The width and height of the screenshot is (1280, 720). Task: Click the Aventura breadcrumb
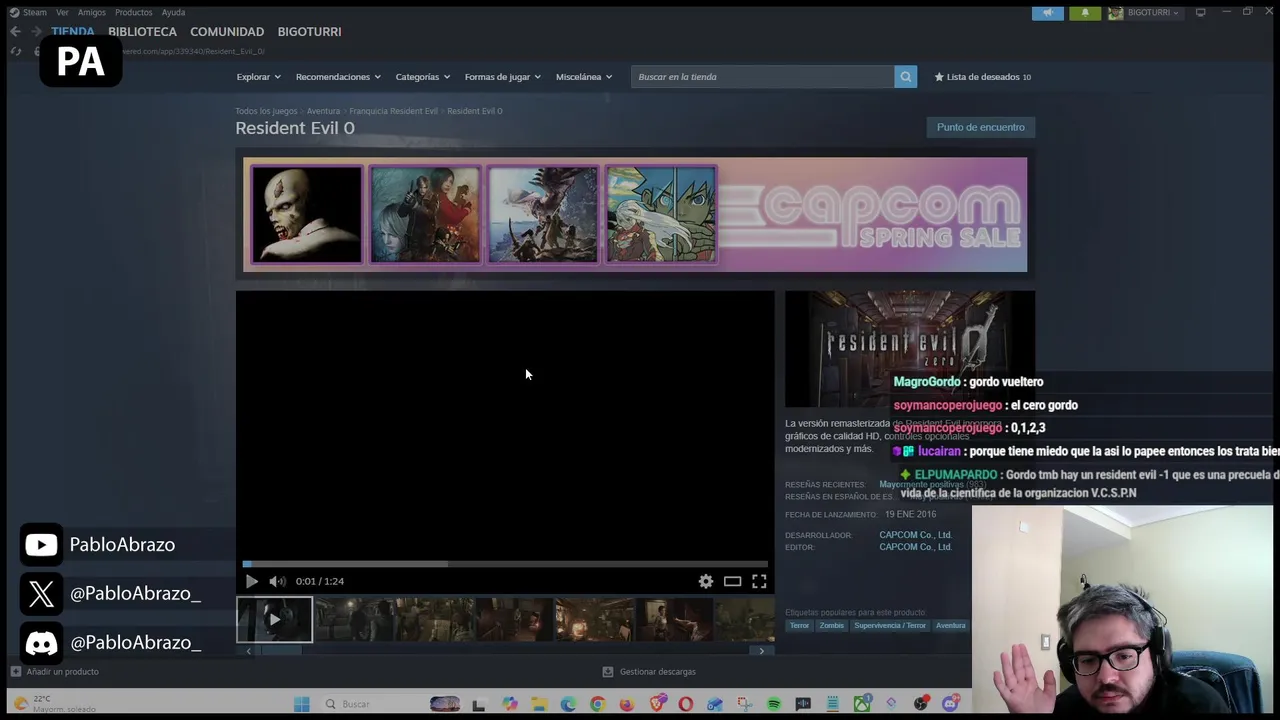[x=323, y=111]
